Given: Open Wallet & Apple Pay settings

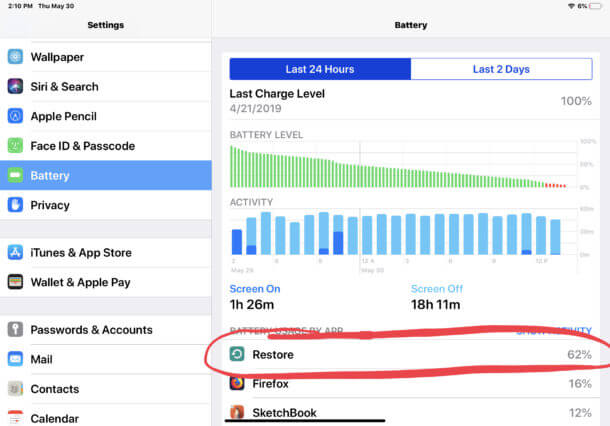Looking at the screenshot, I should coord(106,282).
